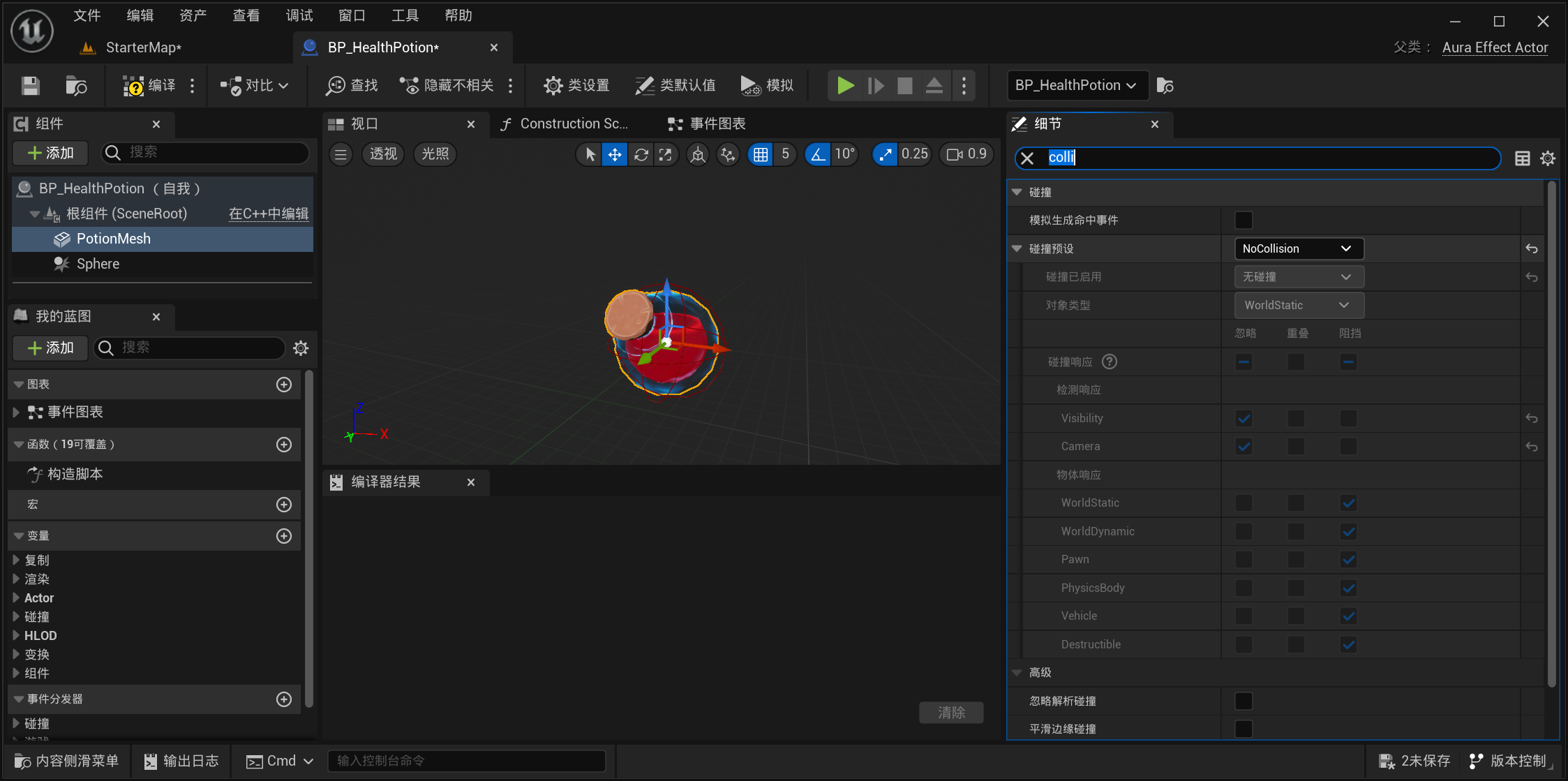Enable WorldStatic 忽略 checkbox
The height and width of the screenshot is (781, 1568).
1243,502
